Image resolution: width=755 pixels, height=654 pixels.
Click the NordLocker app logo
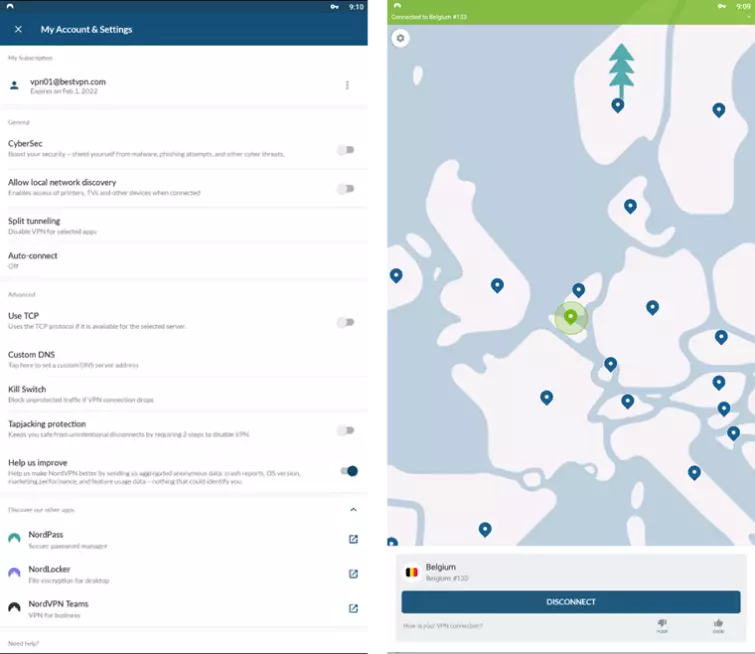click(x=14, y=573)
